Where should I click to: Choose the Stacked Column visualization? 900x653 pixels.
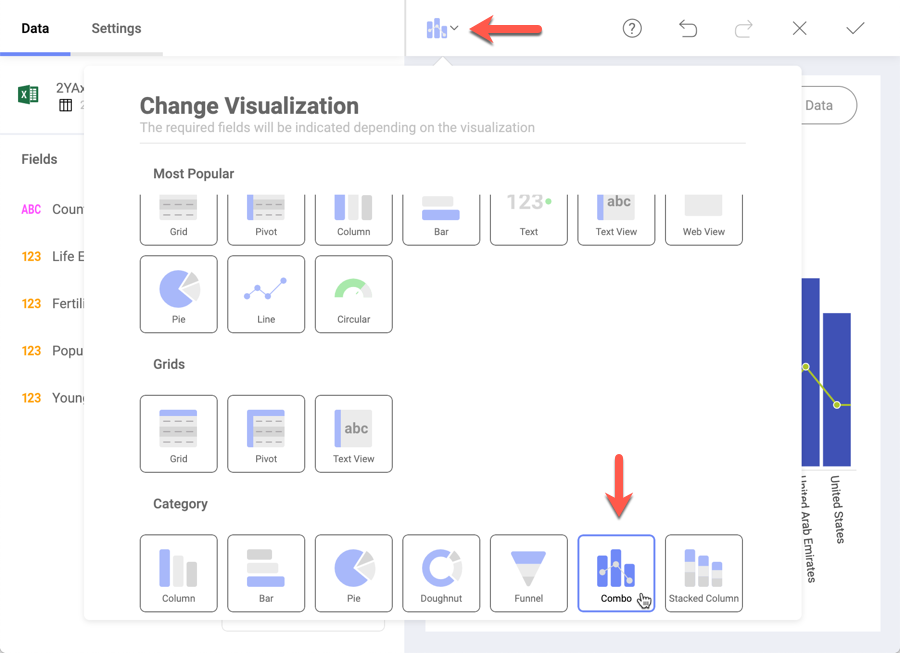click(x=703, y=572)
